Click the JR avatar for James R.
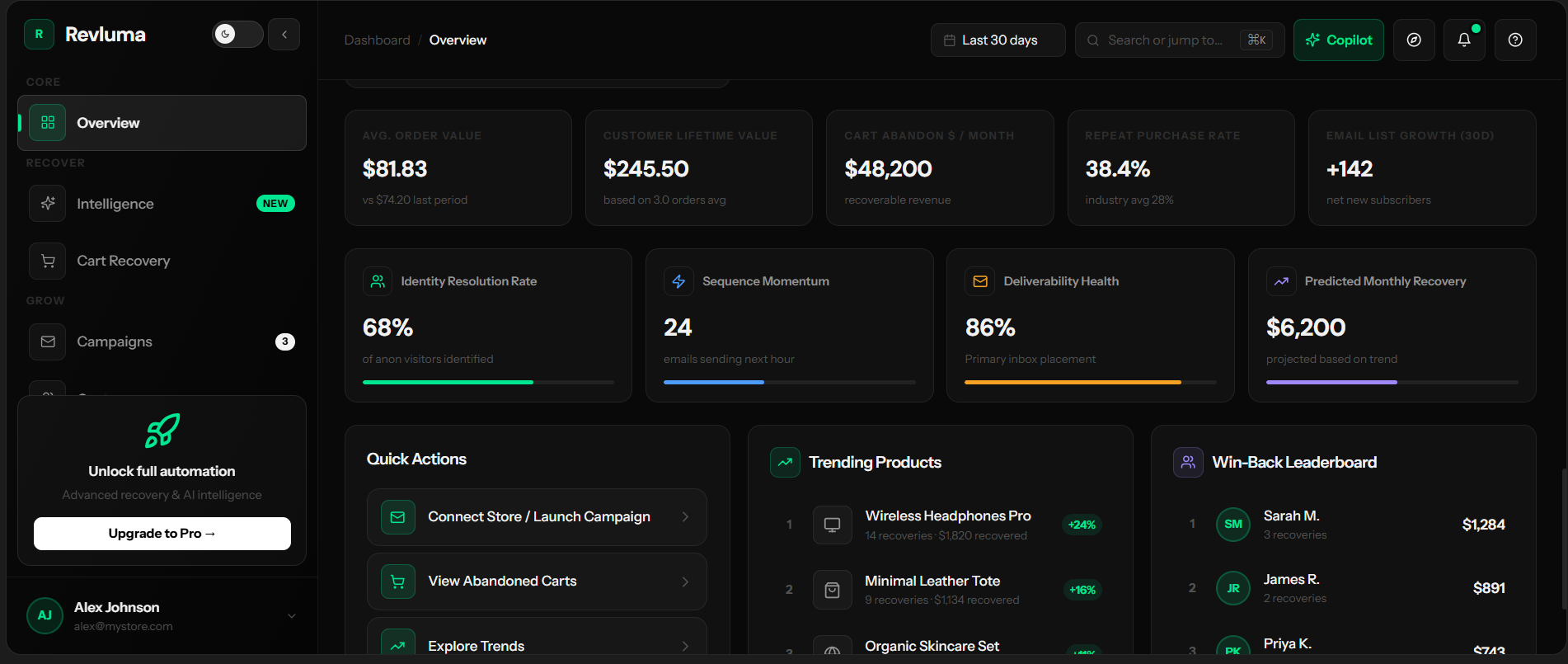This screenshot has width=1568, height=664. coord(1232,588)
